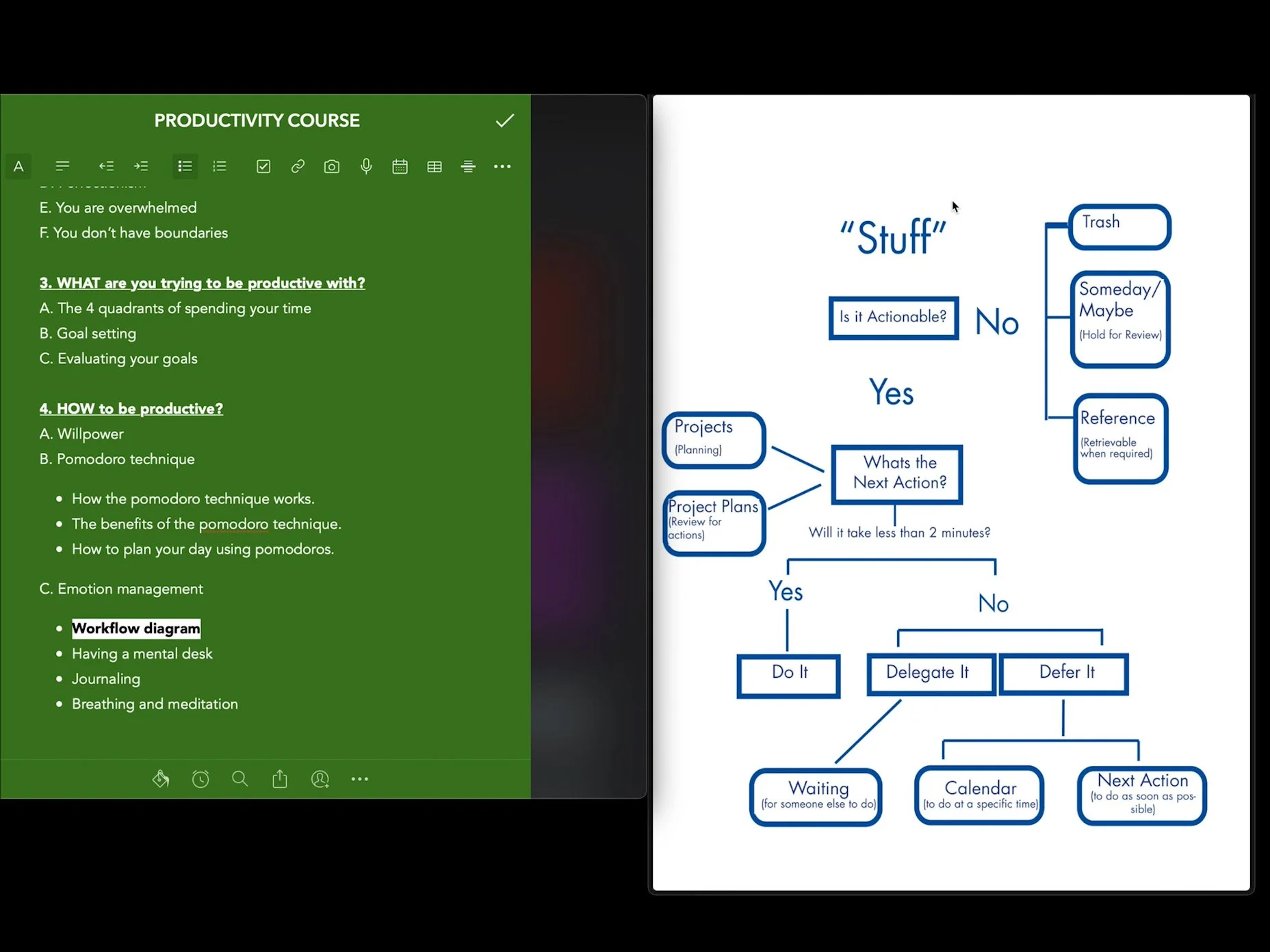
Task: Click the line 'C. Emotion management'
Action: click(121, 590)
